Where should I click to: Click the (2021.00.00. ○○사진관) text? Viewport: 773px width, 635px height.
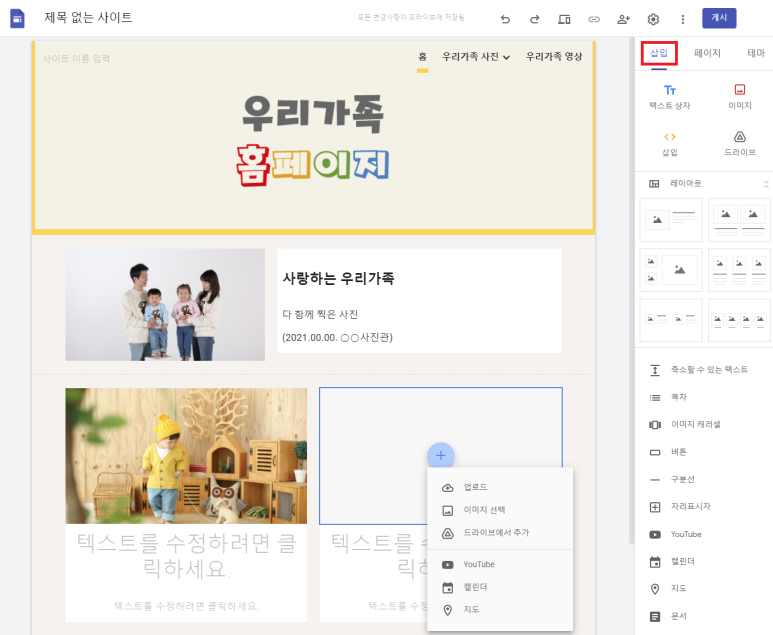[337, 338]
